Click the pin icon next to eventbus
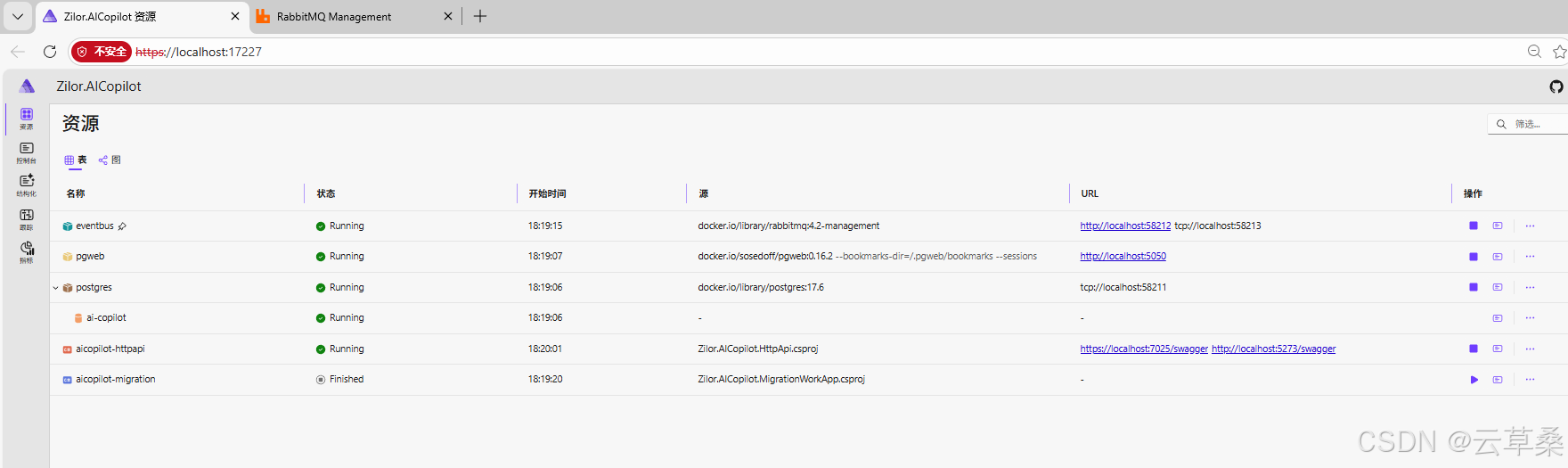1568x468 pixels. 122,226
